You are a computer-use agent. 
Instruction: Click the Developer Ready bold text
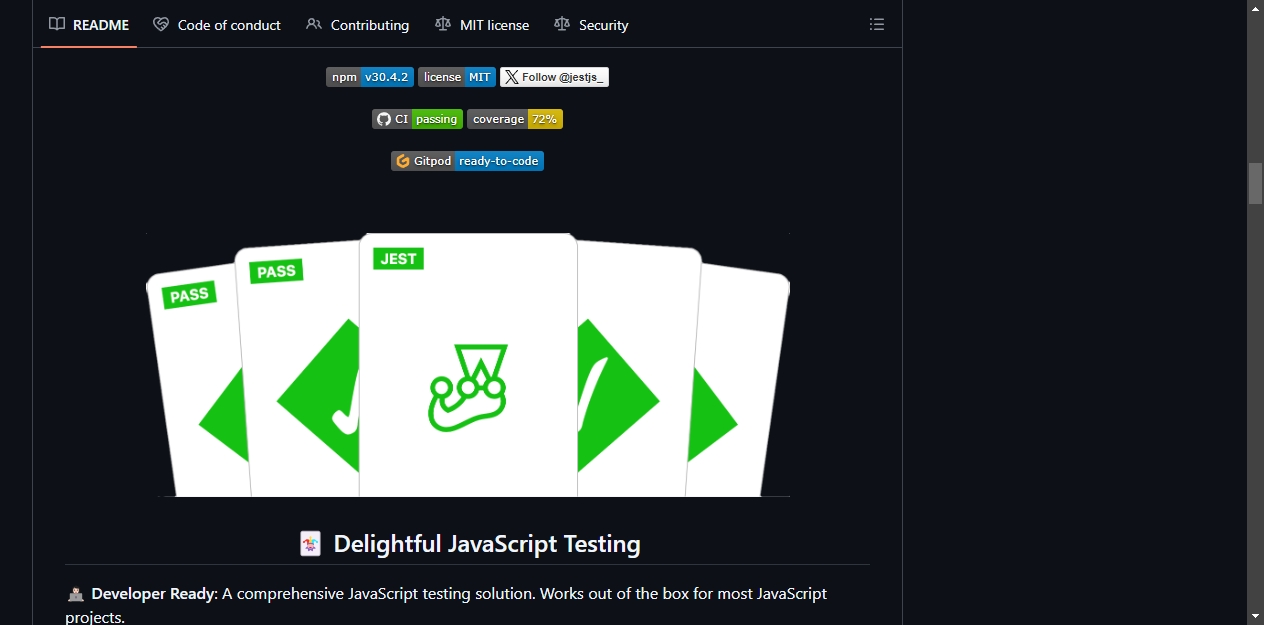[153, 593]
